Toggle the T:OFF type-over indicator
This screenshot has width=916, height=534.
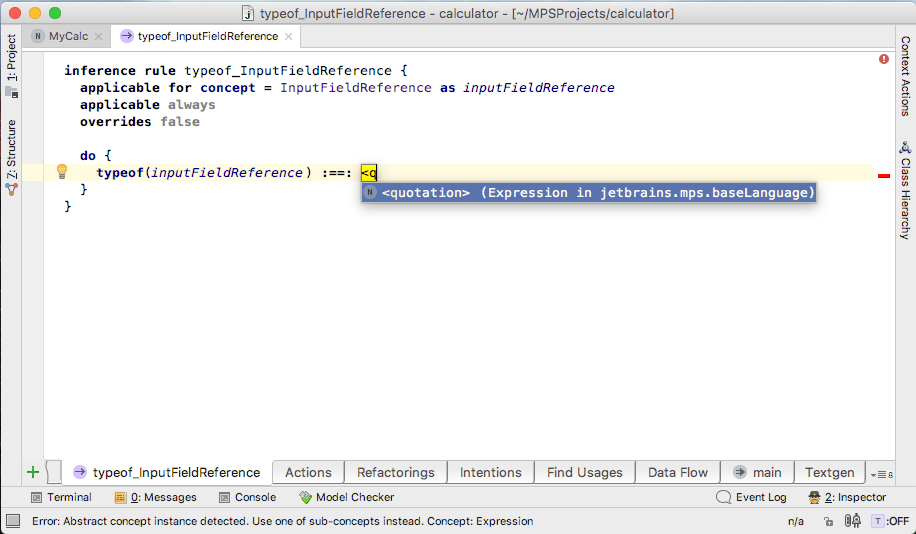pyautogui.click(x=889, y=521)
